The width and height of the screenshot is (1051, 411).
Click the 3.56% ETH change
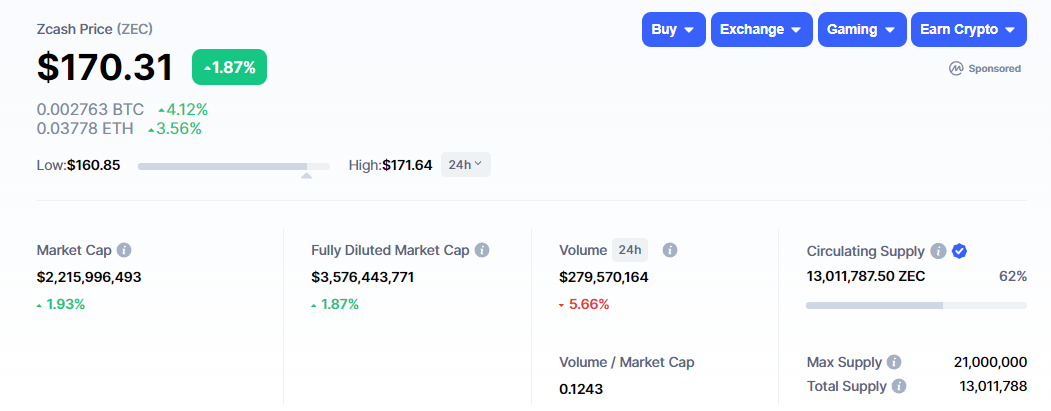(x=175, y=128)
